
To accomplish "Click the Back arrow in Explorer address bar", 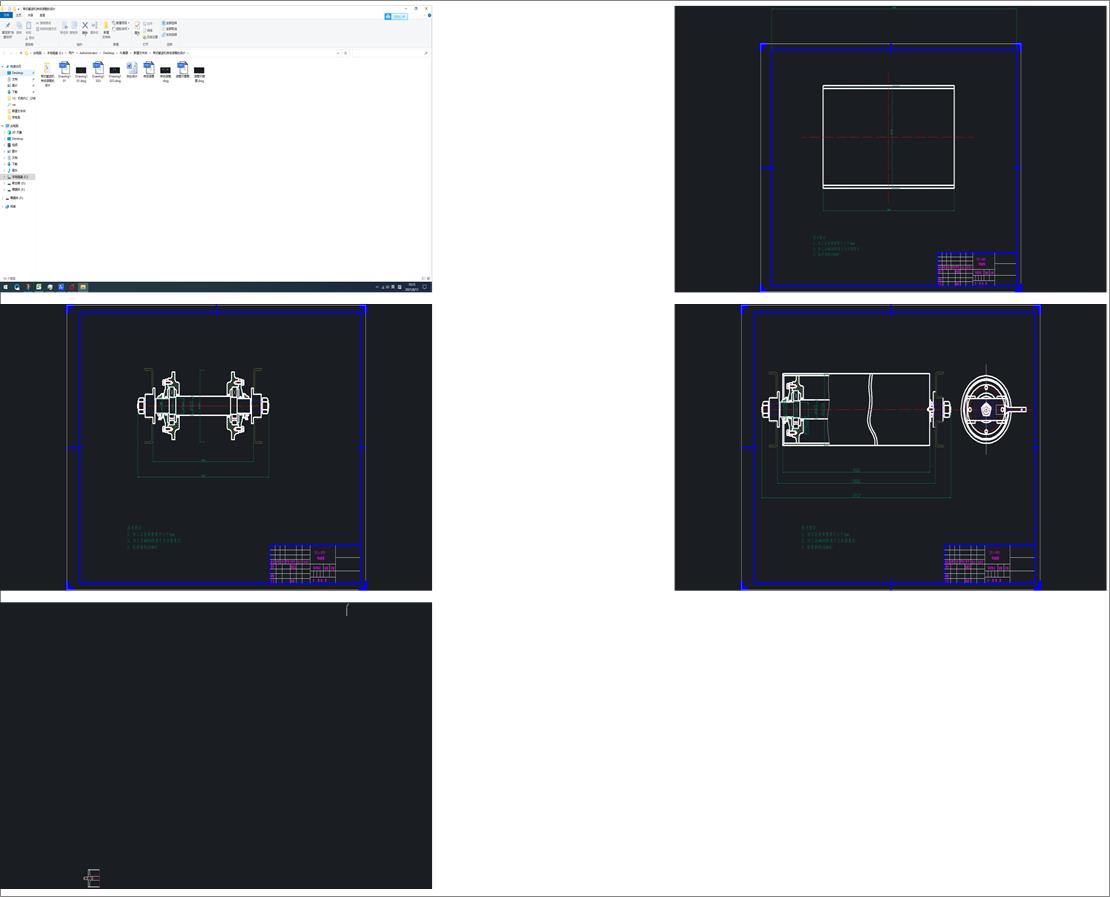I will 4,53.
